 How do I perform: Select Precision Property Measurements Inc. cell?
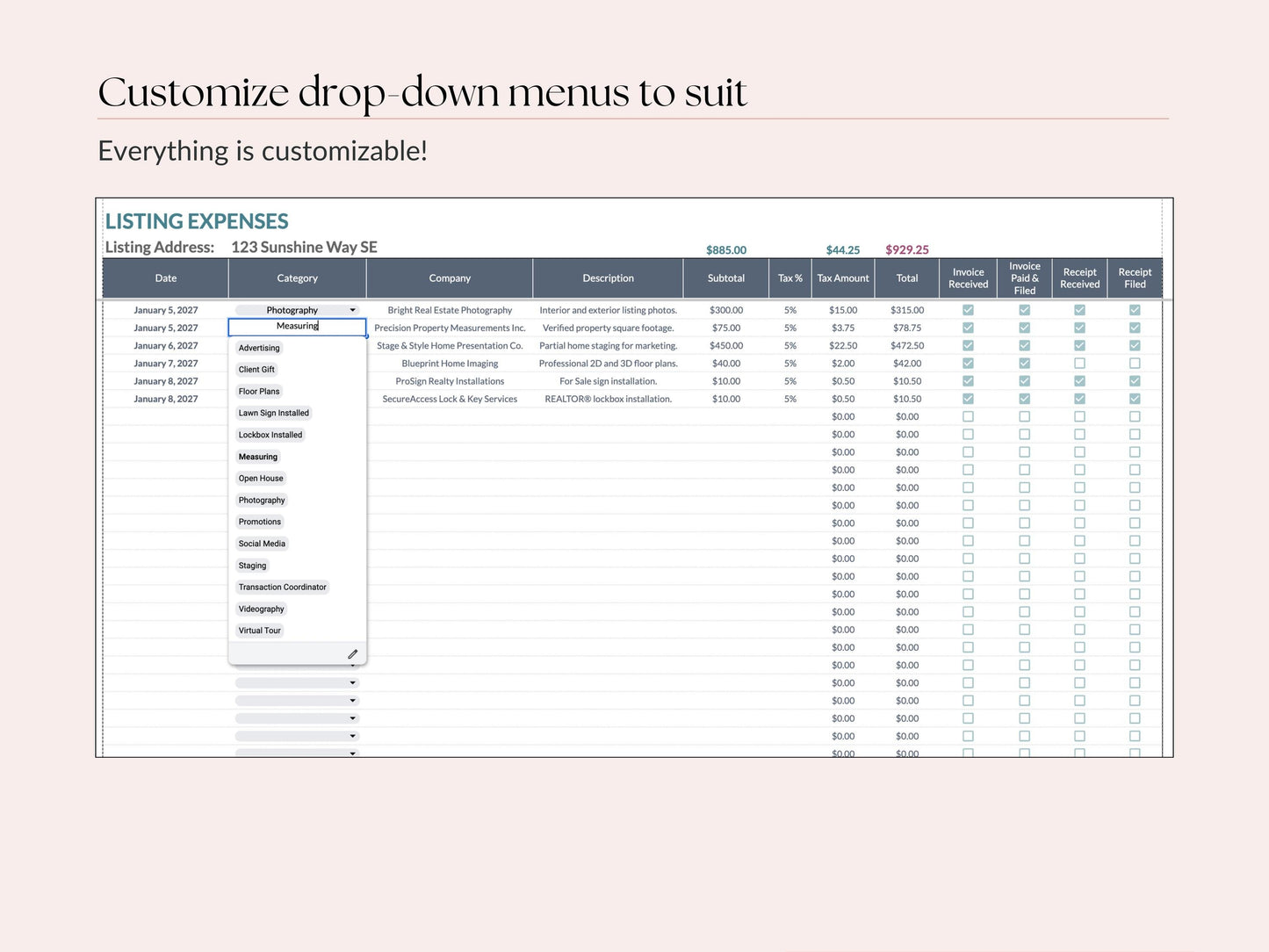pos(450,328)
